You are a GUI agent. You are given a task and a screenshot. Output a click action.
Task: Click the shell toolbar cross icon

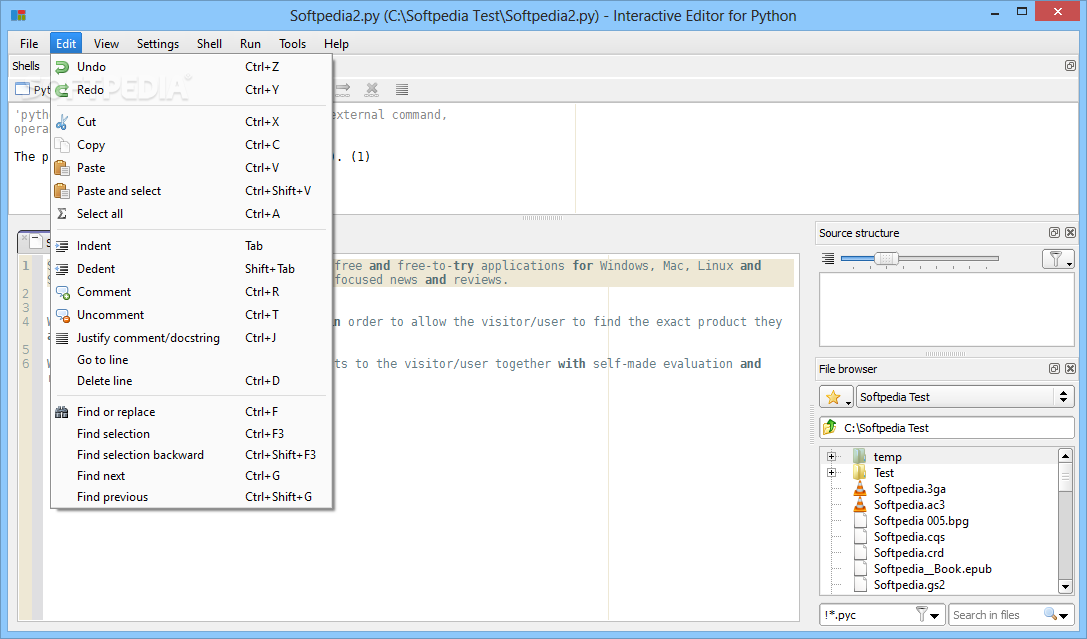tap(372, 89)
